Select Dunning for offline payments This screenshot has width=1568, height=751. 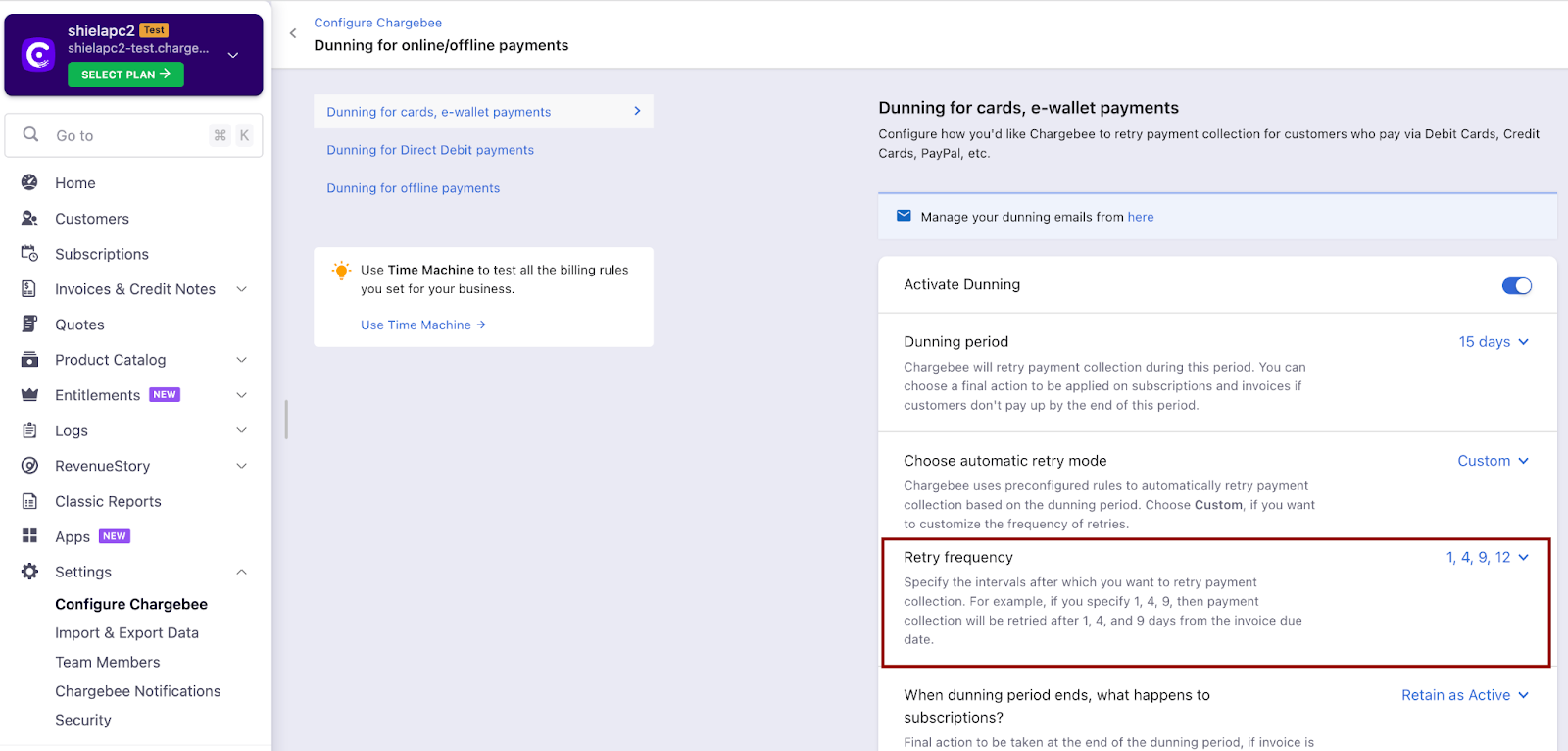coord(413,188)
